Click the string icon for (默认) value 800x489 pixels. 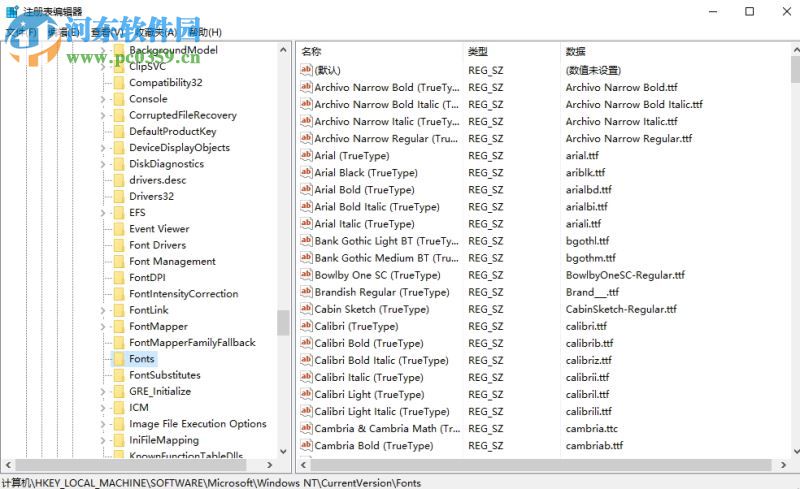click(x=306, y=70)
